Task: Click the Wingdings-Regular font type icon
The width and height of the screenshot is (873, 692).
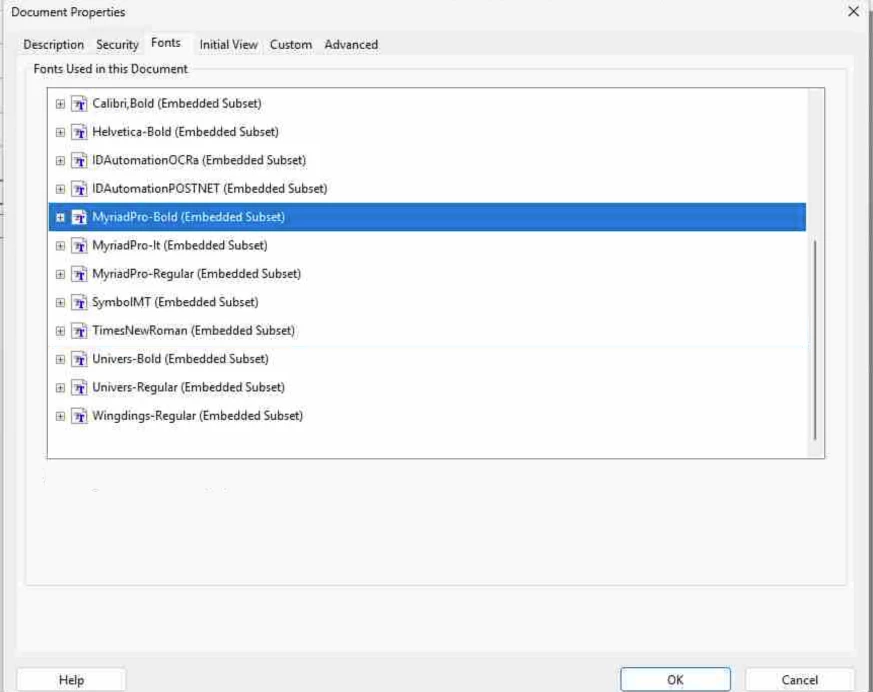Action: (79, 416)
